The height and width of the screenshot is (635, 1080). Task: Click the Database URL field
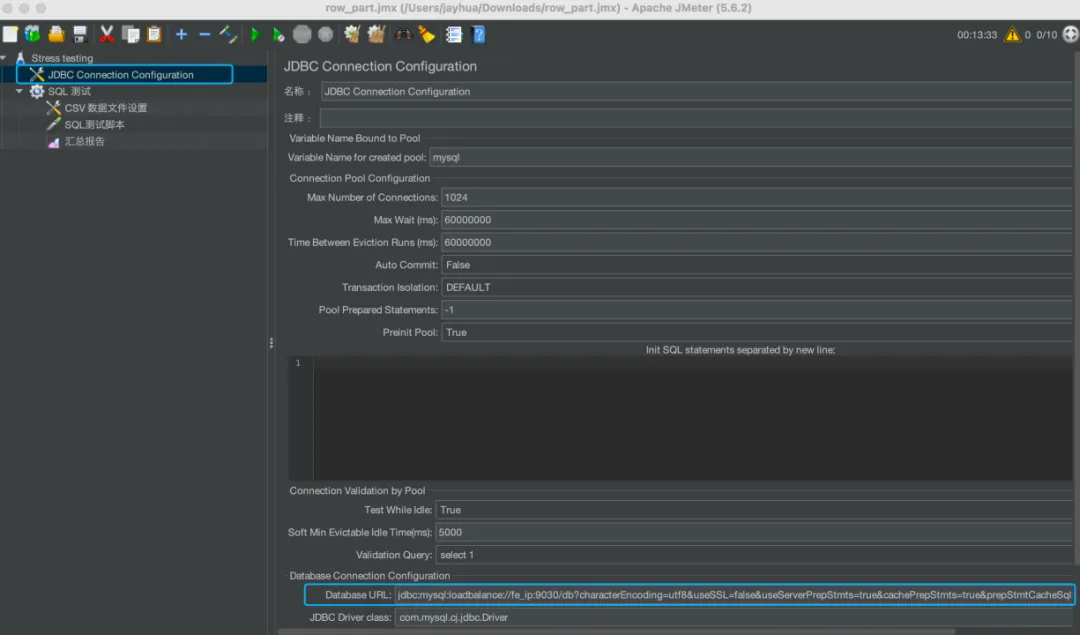tap(734, 595)
